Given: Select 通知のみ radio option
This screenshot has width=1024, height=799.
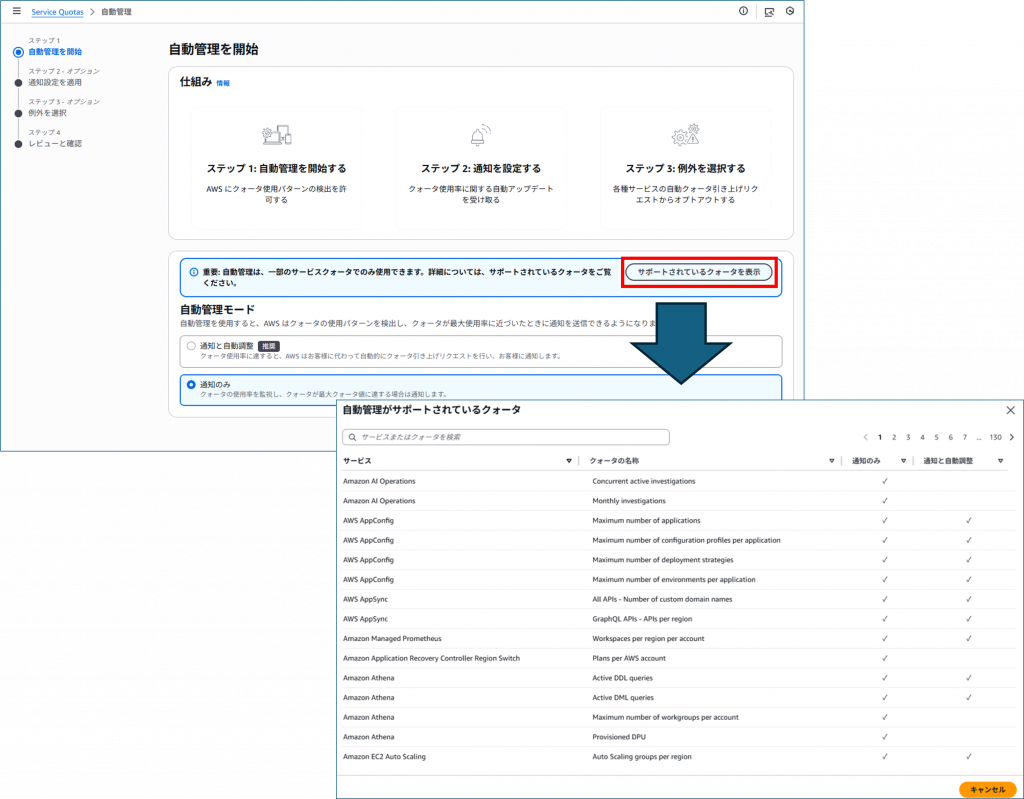Looking at the screenshot, I should click(191, 384).
